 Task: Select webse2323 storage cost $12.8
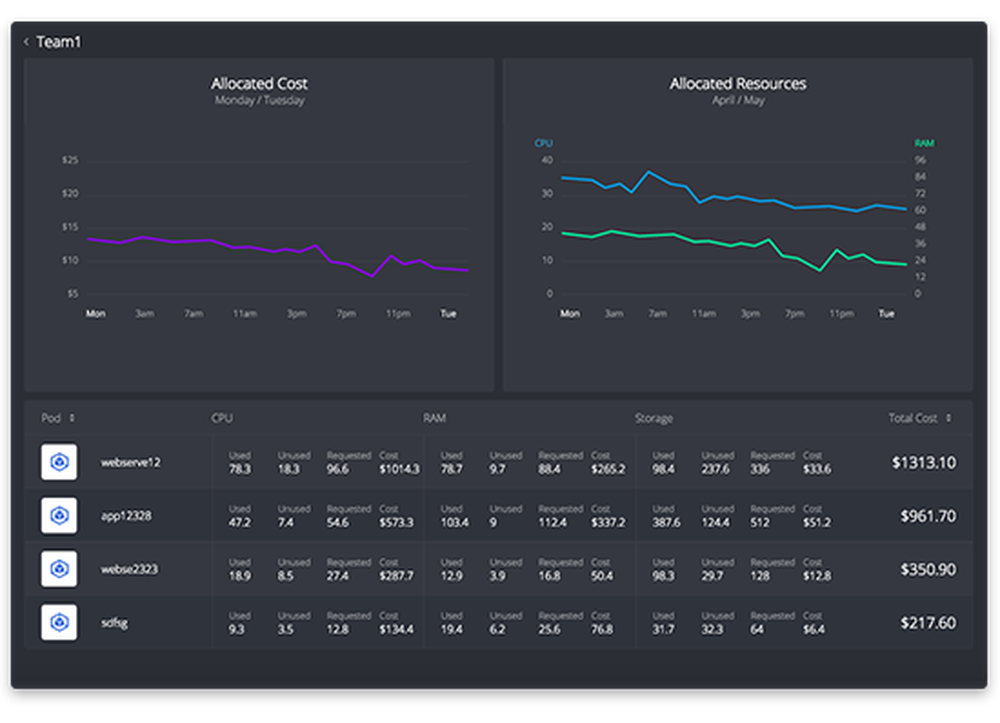(x=816, y=576)
